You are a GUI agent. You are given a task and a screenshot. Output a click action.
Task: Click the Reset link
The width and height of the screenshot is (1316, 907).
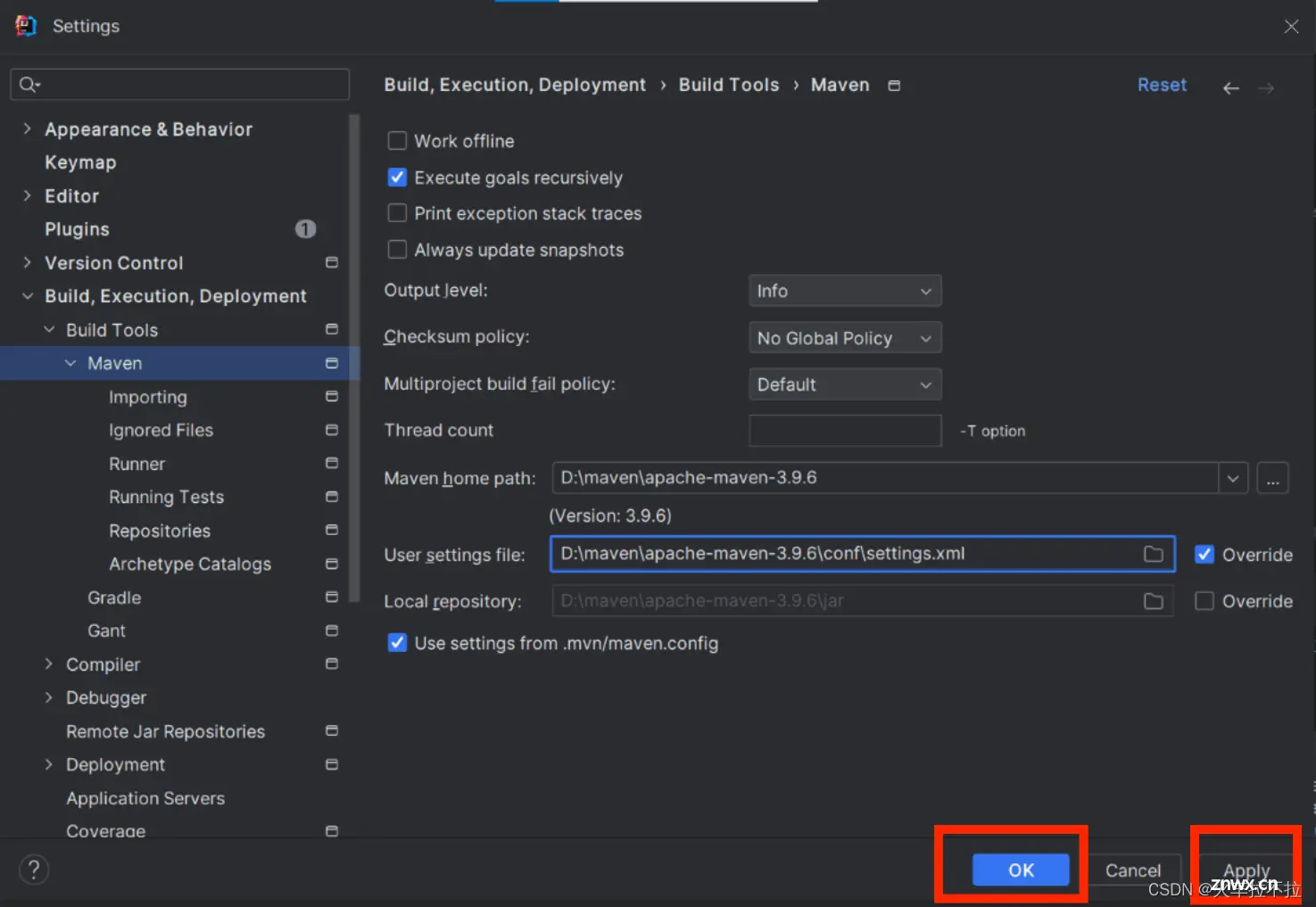1162,85
